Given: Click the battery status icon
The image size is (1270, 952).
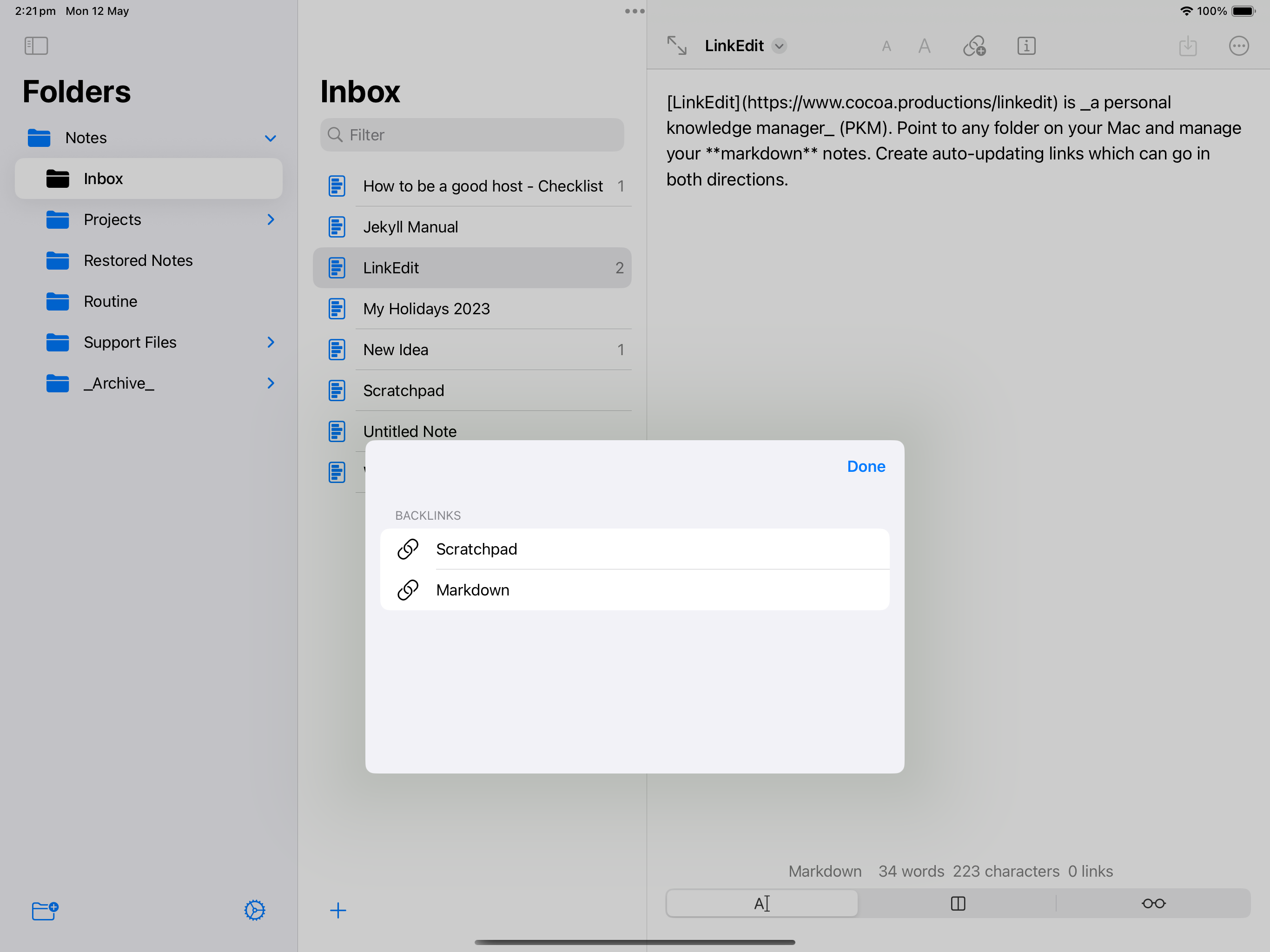Looking at the screenshot, I should pos(1244,11).
